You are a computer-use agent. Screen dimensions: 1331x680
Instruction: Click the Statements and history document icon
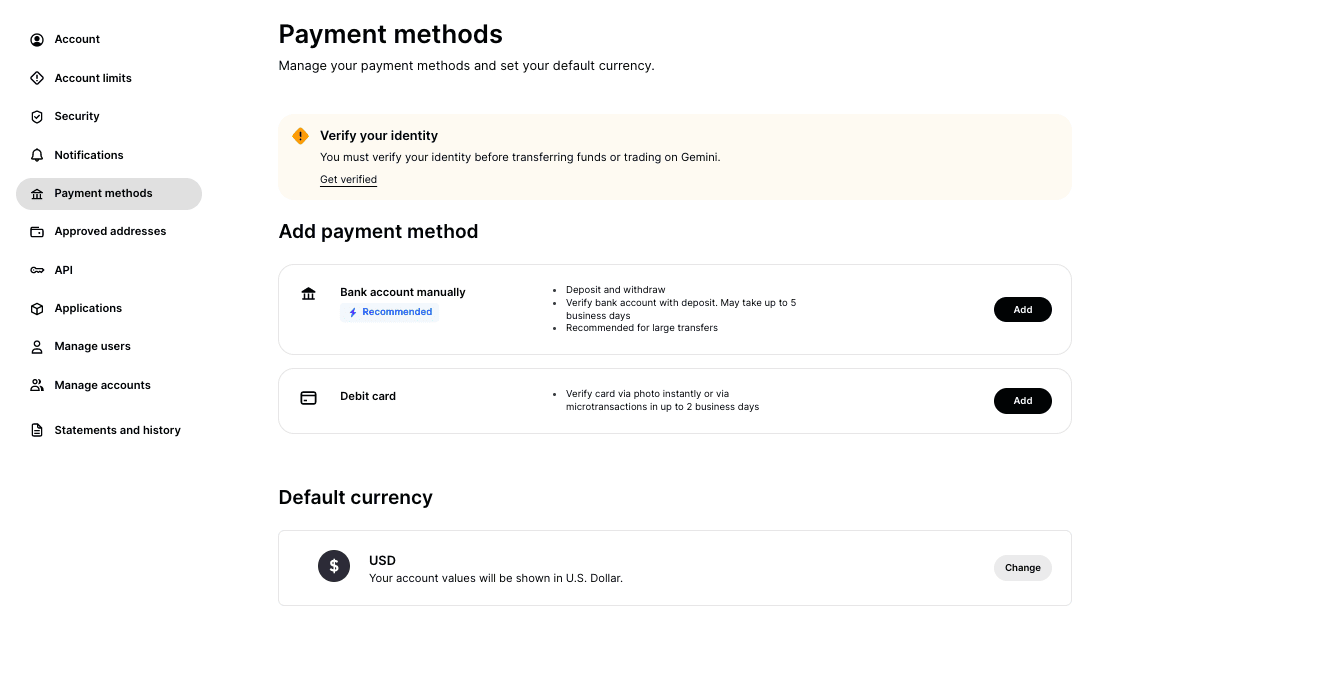click(37, 430)
